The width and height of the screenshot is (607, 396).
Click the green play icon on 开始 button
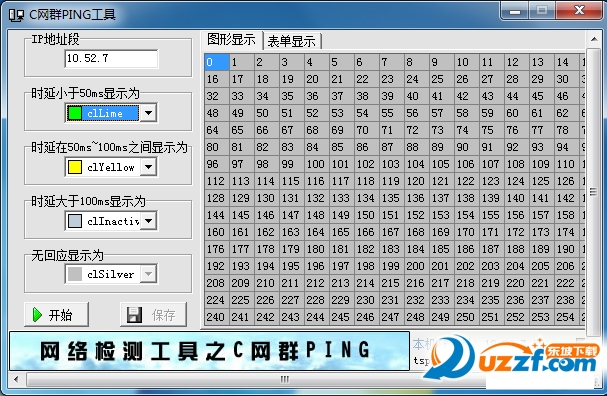(38, 315)
